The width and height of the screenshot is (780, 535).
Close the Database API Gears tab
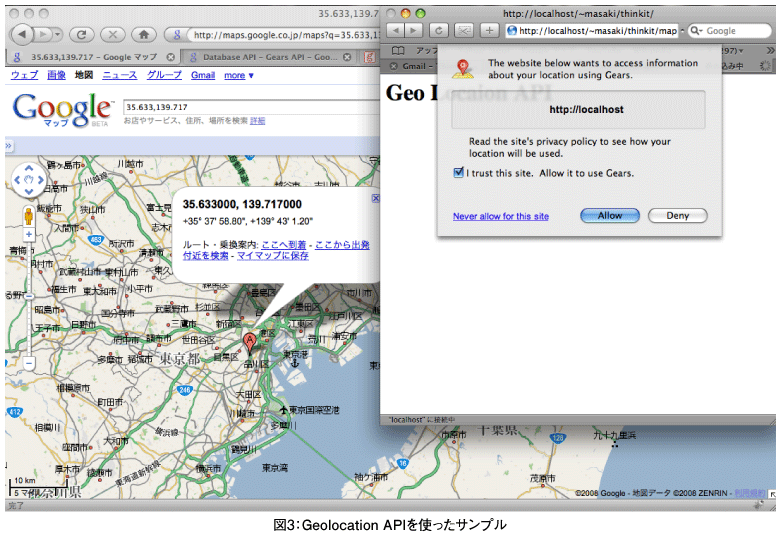[347, 57]
